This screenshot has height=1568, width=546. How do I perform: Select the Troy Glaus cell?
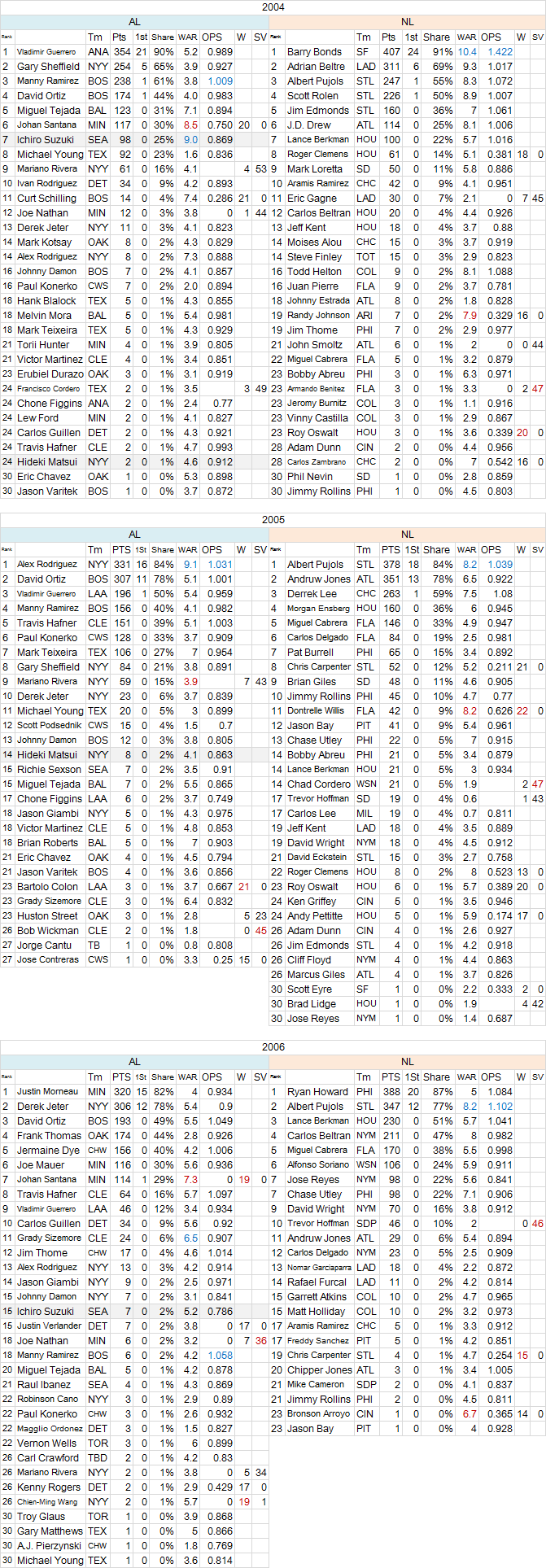(x=50, y=1517)
